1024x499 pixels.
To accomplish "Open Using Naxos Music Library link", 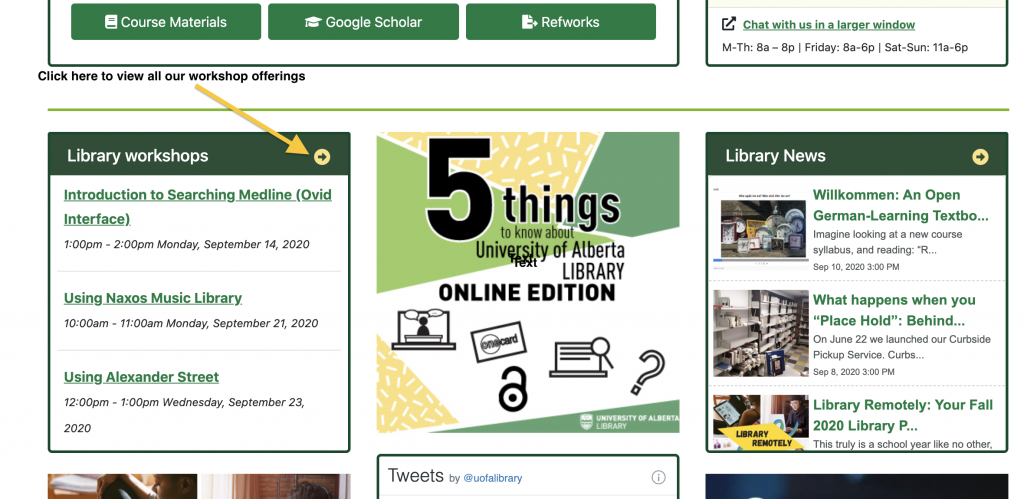I will pyautogui.click(x=153, y=298).
